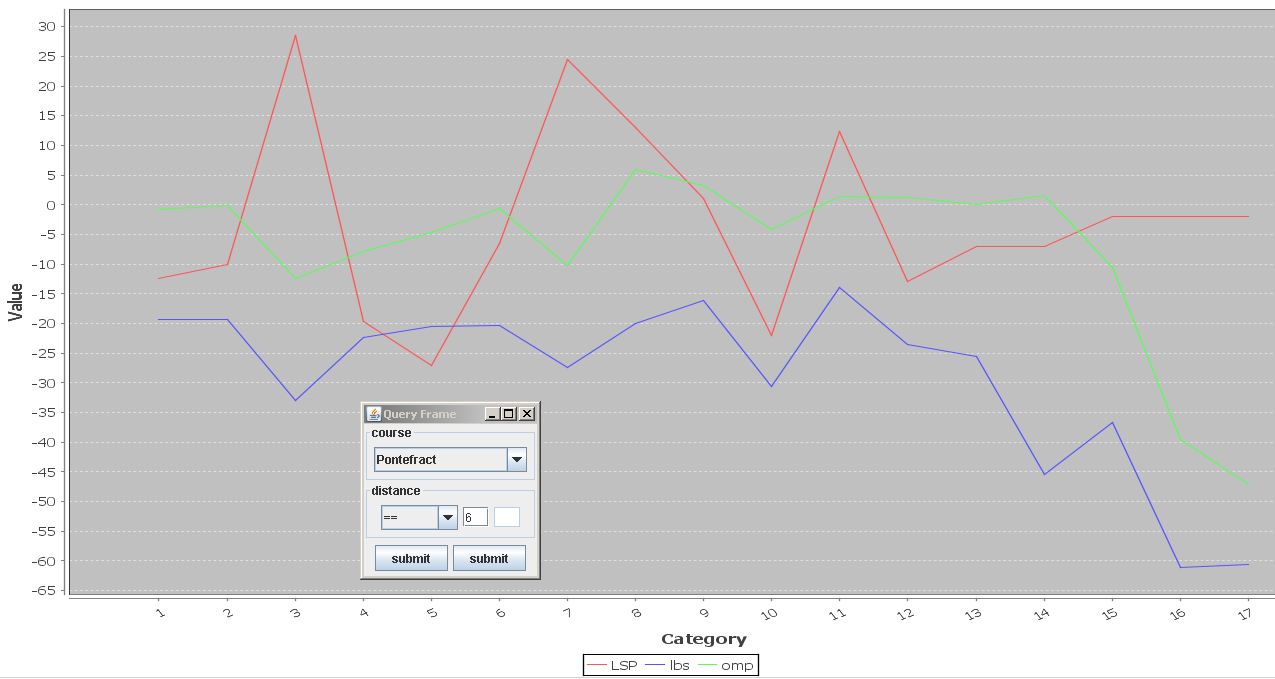
Task: Click the Java icon in Query Frame title bar
Action: click(374, 414)
